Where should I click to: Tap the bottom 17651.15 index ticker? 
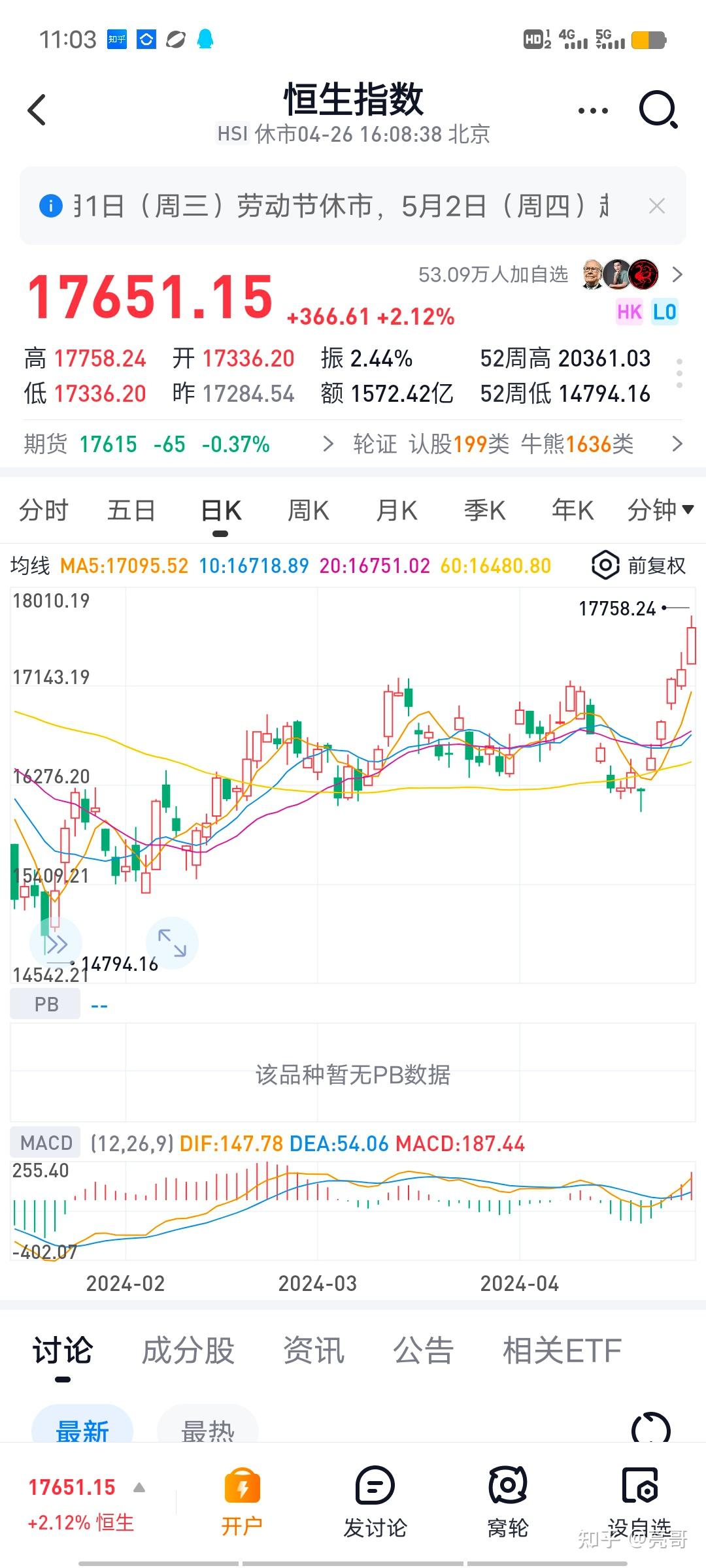(x=72, y=1488)
